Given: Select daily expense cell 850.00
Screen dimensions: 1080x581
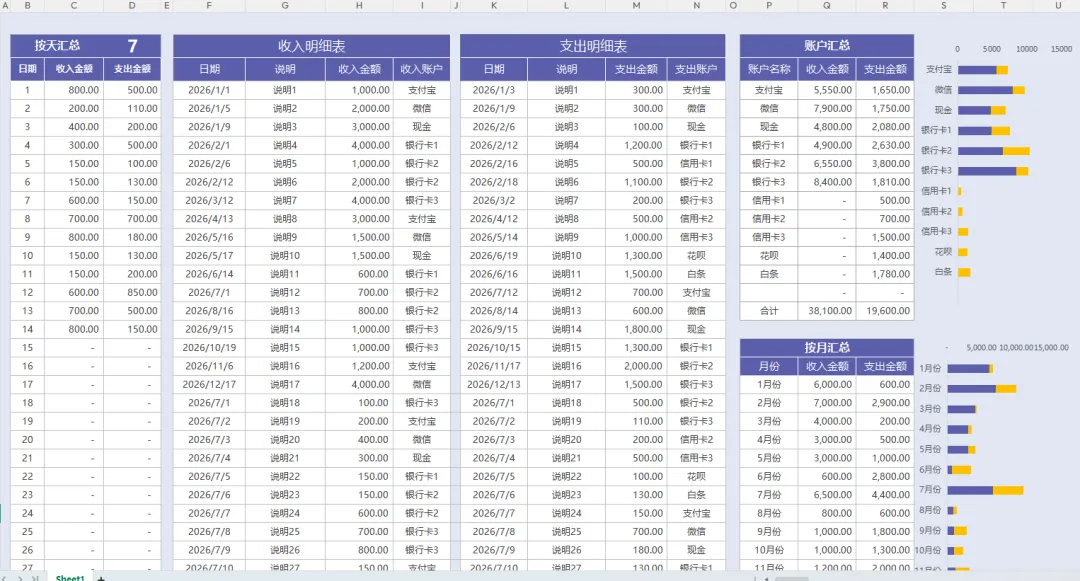Looking at the screenshot, I should (x=132, y=293).
